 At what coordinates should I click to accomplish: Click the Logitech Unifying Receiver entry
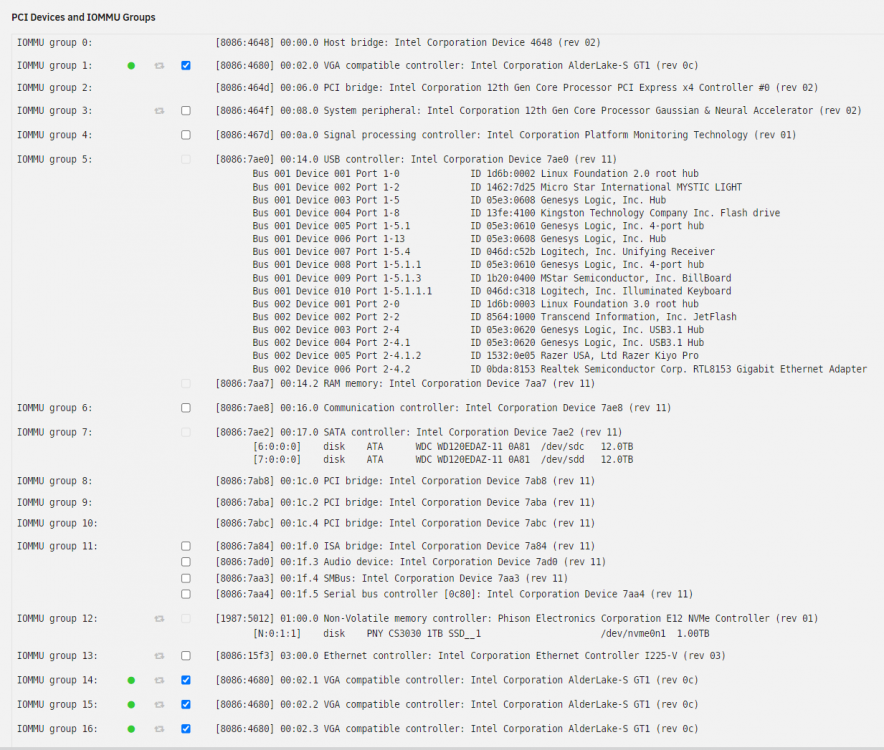484,252
